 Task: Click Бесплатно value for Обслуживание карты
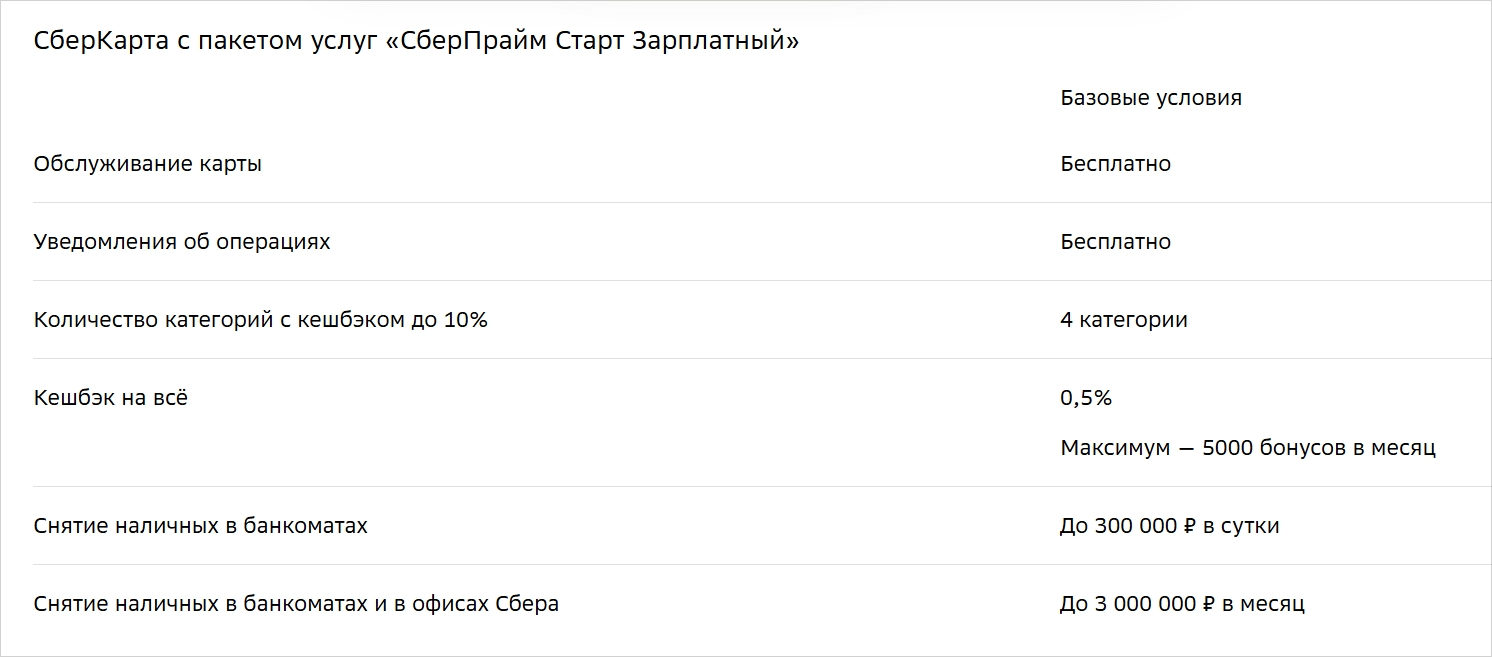point(1115,164)
